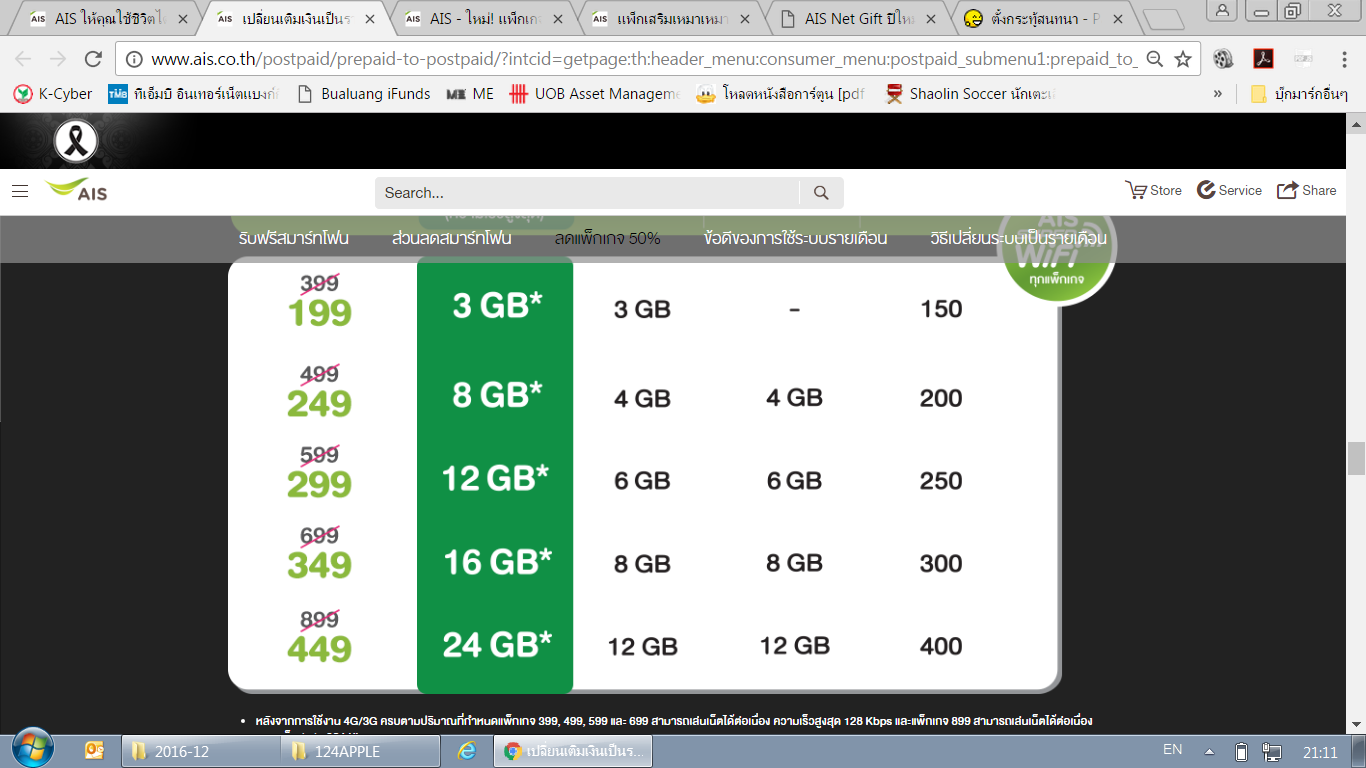Viewport: 1366px width, 768px height.
Task: Click the Share icon link
Action: click(1306, 190)
